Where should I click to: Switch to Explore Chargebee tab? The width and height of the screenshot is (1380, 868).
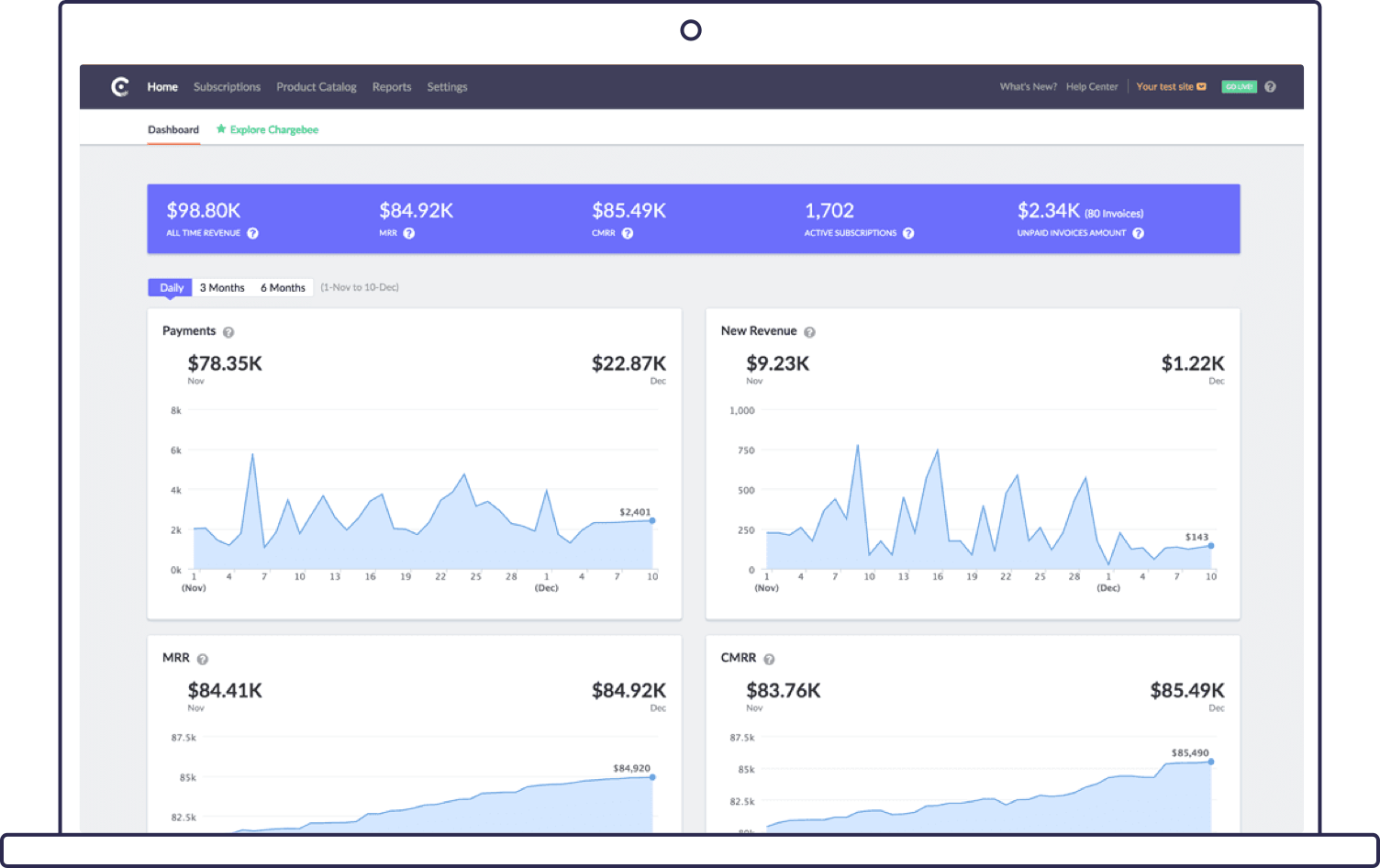point(273,130)
